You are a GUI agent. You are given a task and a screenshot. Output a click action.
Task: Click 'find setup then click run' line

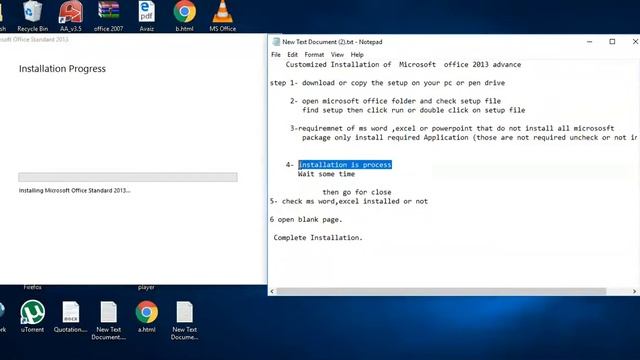tap(413, 110)
